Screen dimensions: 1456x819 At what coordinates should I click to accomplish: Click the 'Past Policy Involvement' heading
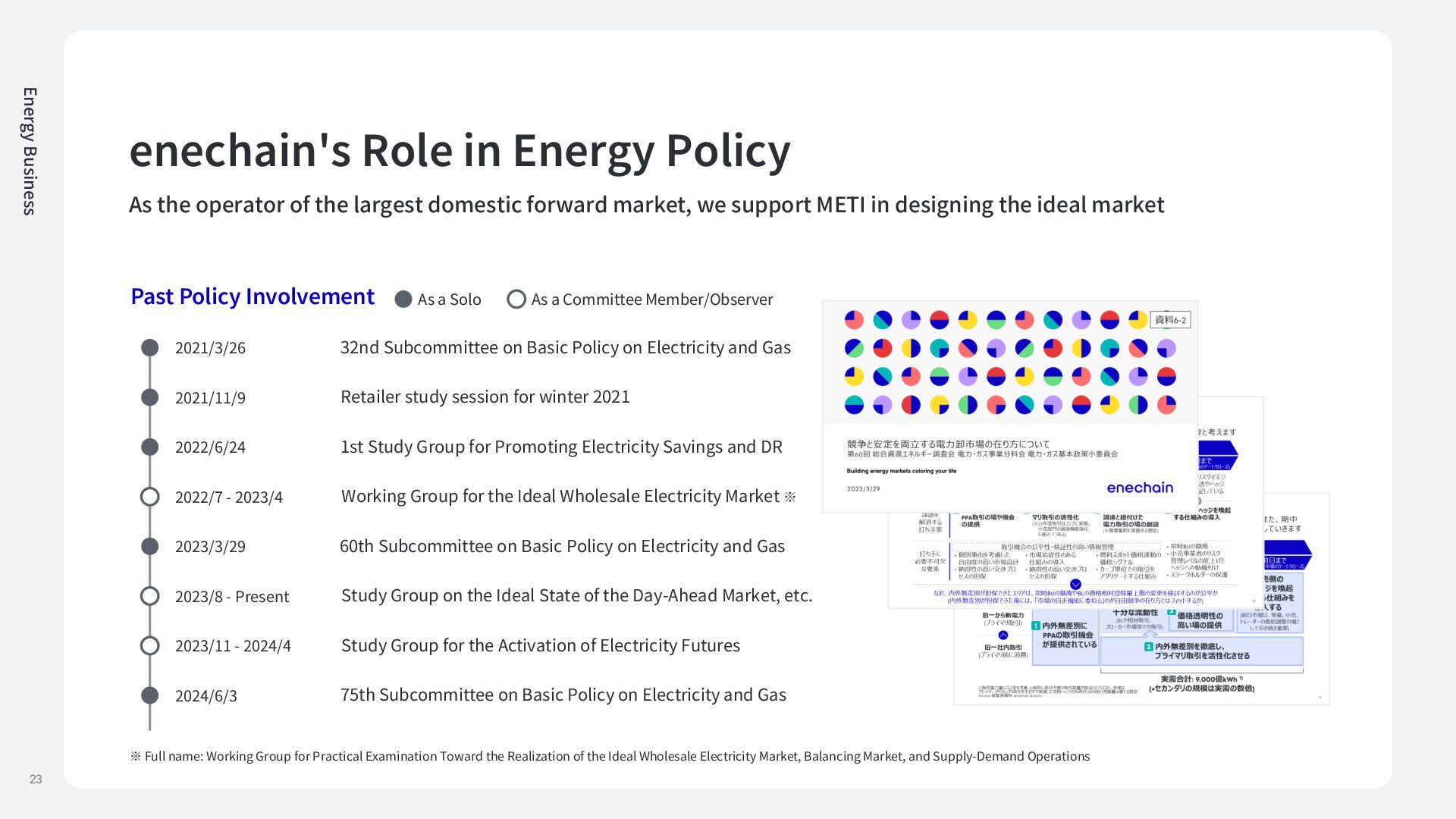pos(253,297)
